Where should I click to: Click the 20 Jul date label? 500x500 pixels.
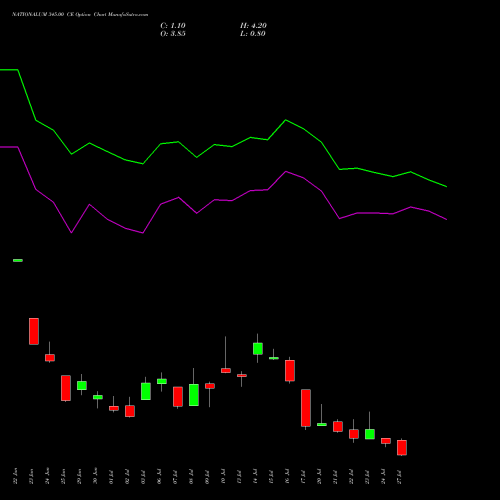(x=319, y=477)
